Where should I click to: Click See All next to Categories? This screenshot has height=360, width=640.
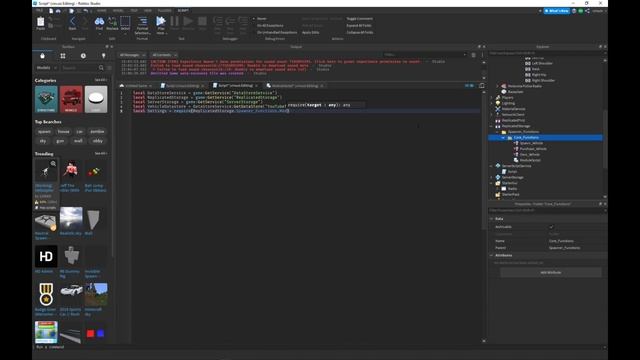pyautogui.click(x=101, y=80)
